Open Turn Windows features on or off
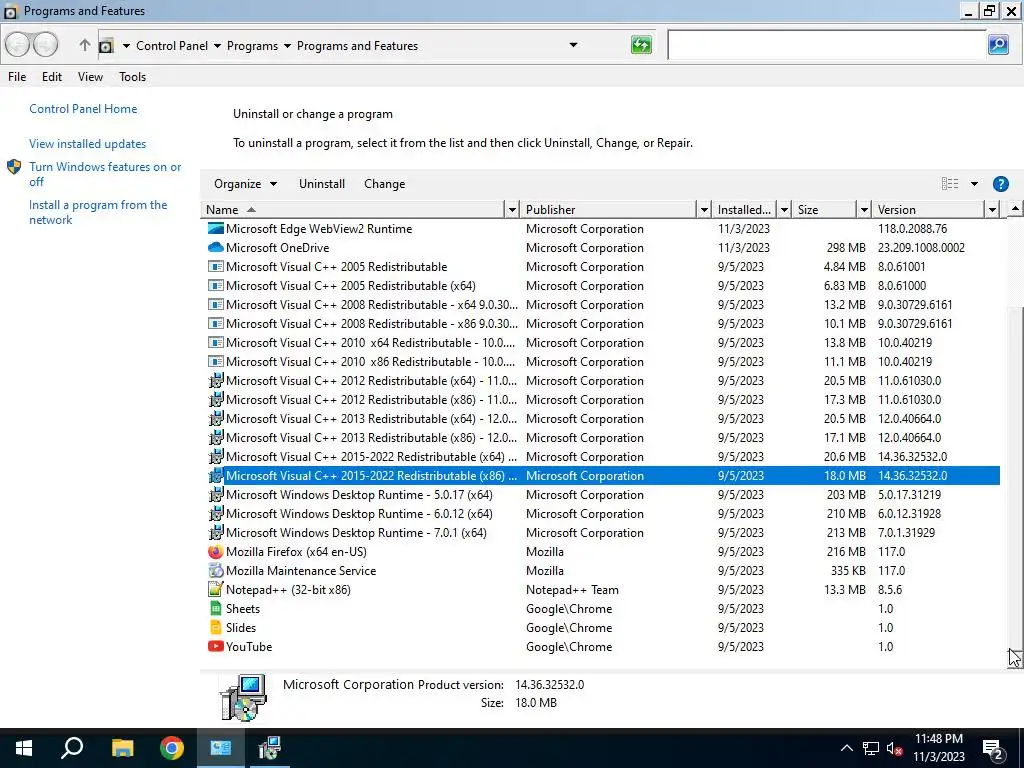The width and height of the screenshot is (1024, 768). coord(104,174)
